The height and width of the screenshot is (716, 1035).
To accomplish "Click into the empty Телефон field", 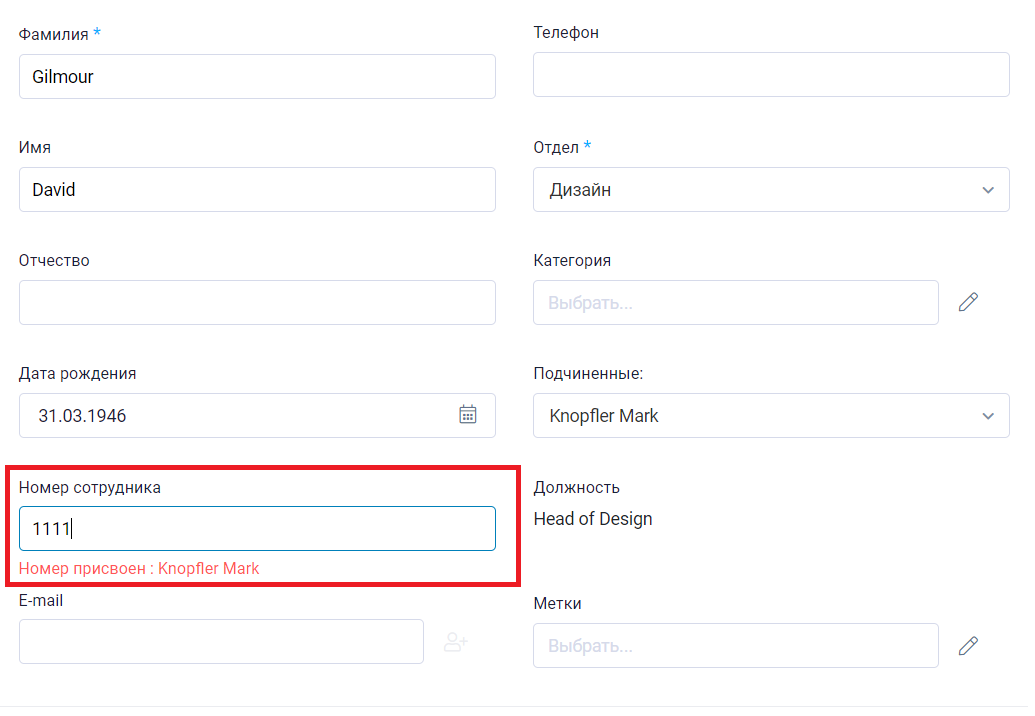I will (771, 75).
